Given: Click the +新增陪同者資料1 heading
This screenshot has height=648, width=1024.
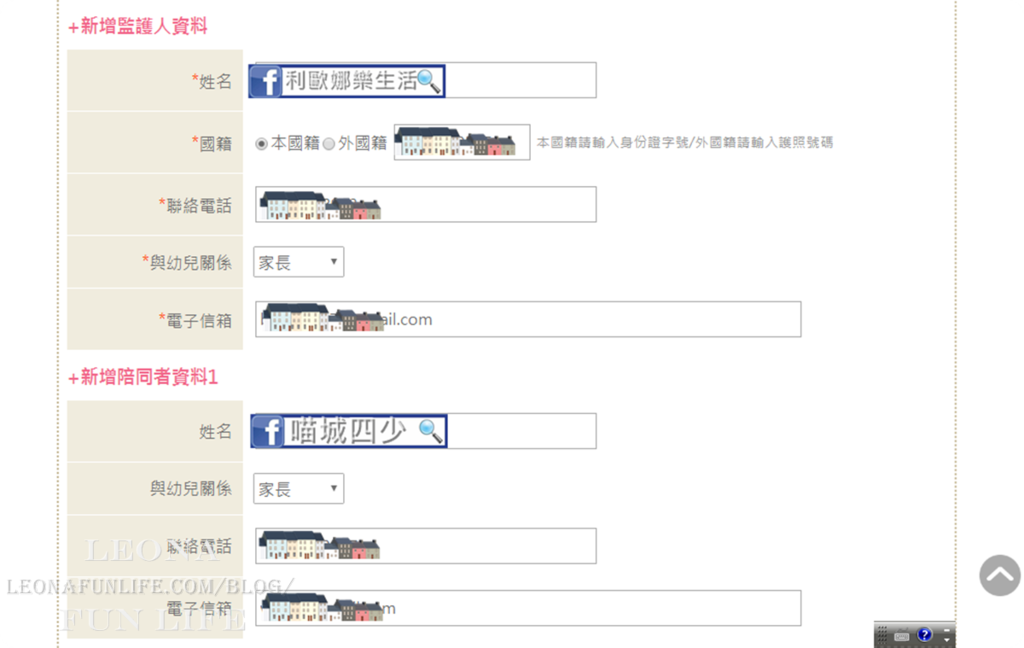Looking at the screenshot, I should (143, 377).
